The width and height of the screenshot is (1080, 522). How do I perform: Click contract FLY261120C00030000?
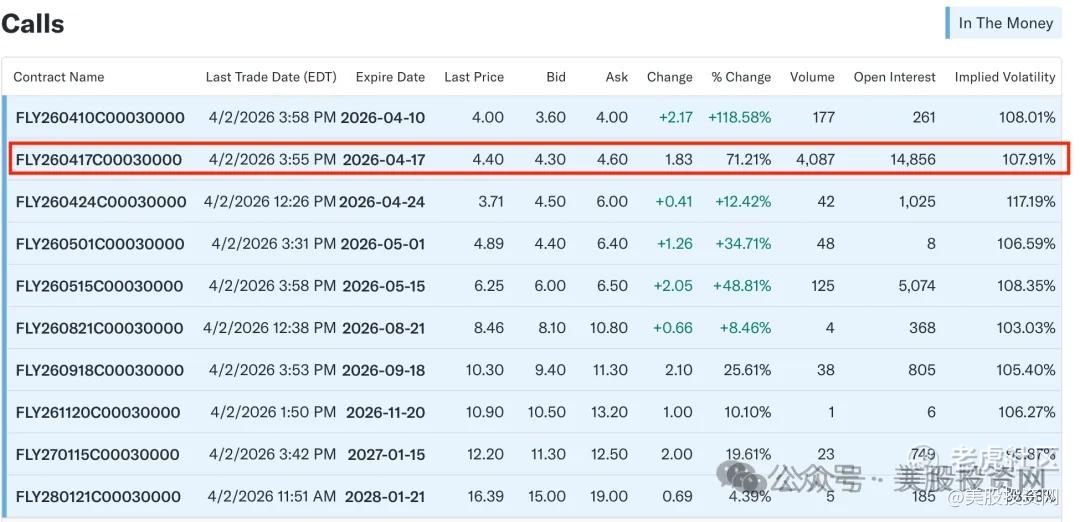pyautogui.click(x=98, y=412)
